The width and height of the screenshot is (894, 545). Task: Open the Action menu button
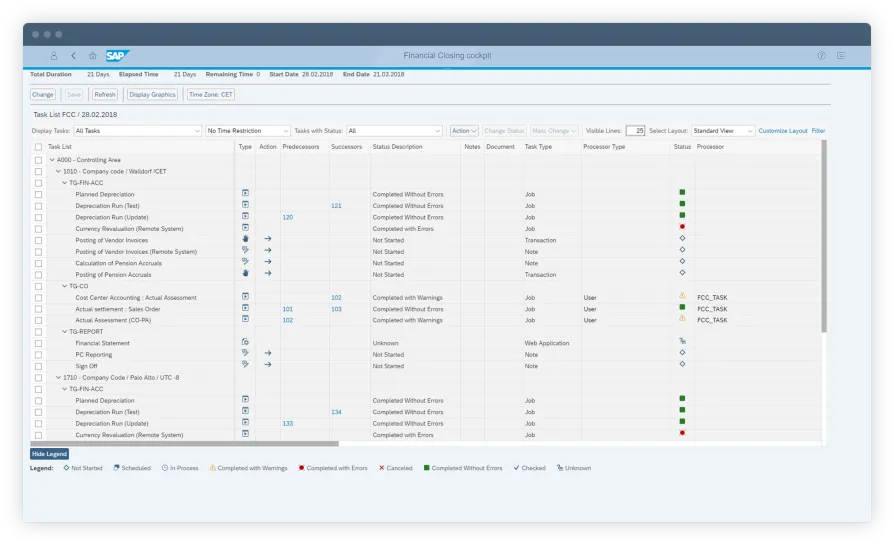[463, 131]
